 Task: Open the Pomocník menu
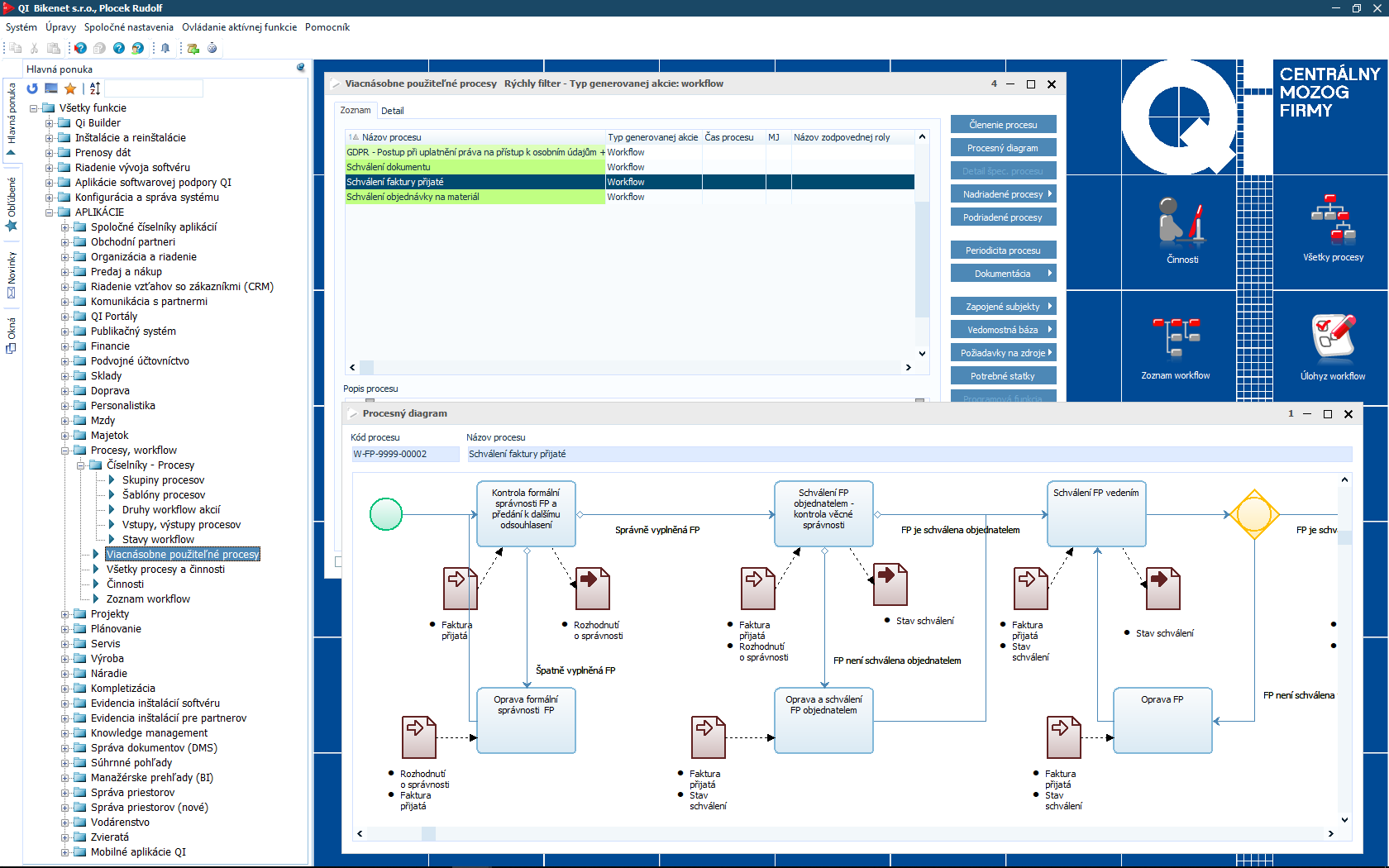pos(327,27)
